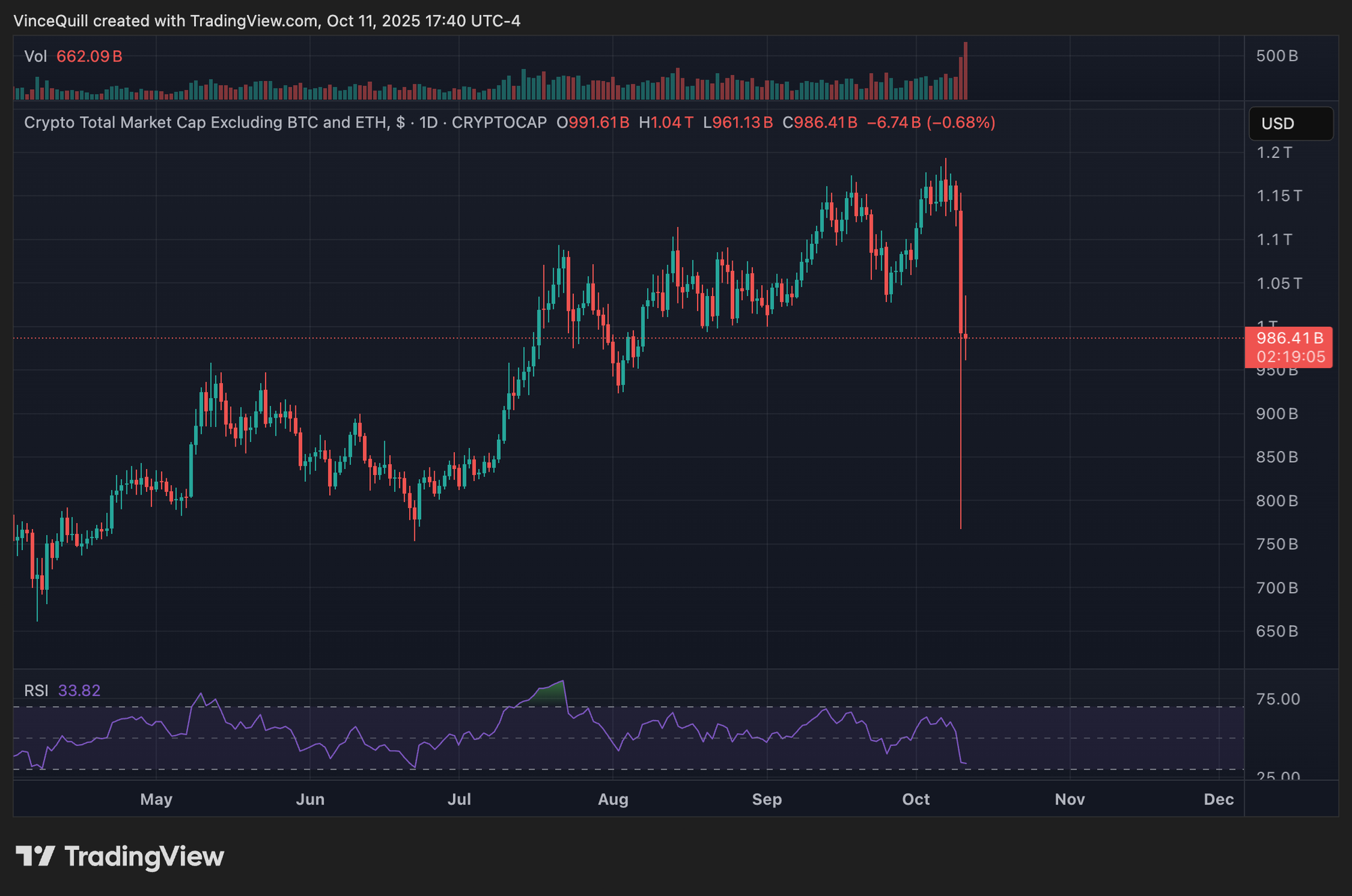
Task: Select the 1.2T price scale label
Action: point(1276,153)
